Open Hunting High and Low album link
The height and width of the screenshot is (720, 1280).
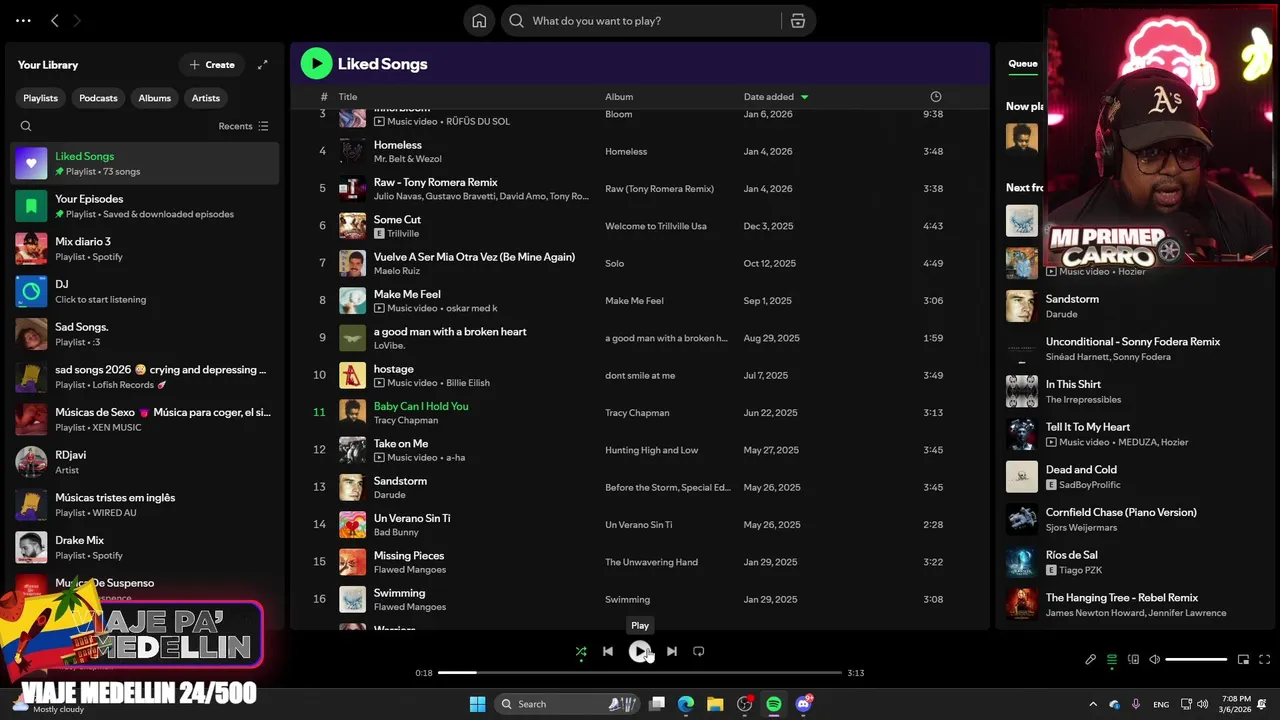[652, 450]
